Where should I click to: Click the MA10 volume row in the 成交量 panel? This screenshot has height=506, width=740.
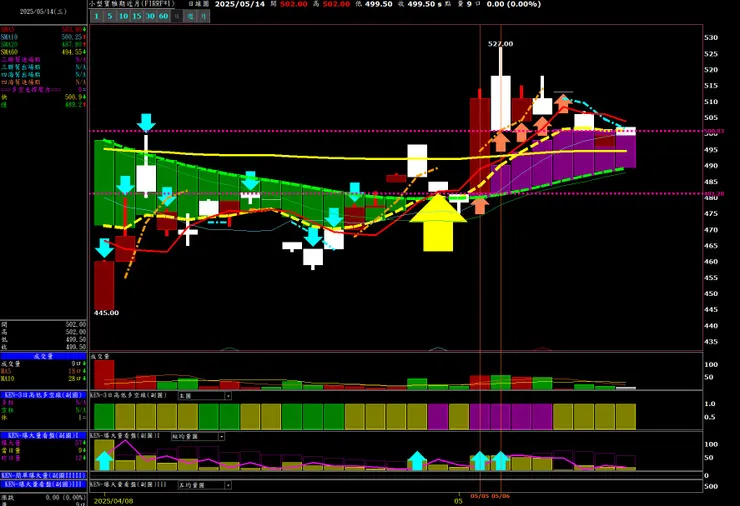43,379
